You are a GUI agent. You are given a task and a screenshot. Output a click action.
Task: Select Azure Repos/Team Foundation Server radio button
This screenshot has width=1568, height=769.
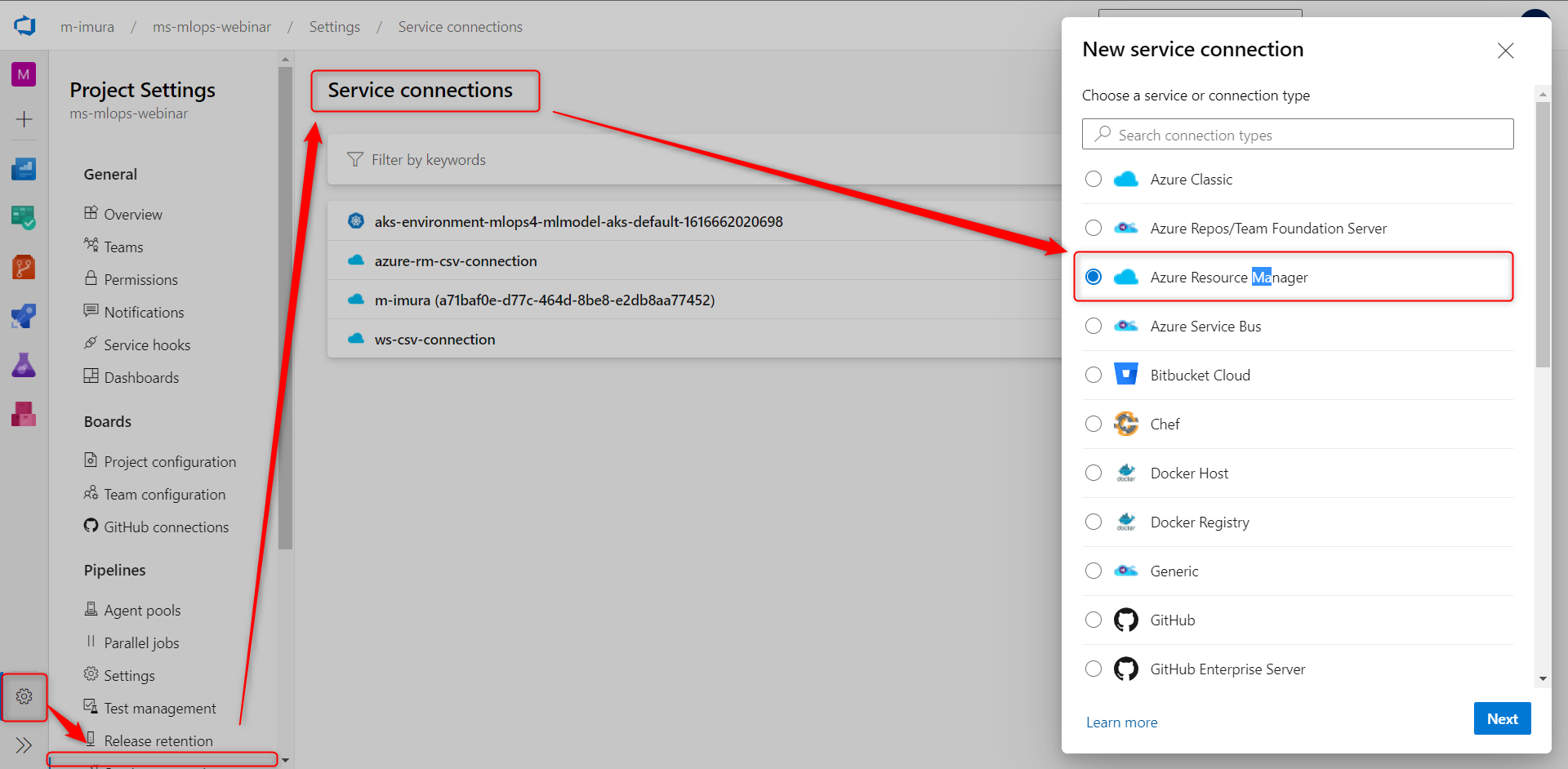pyautogui.click(x=1094, y=228)
